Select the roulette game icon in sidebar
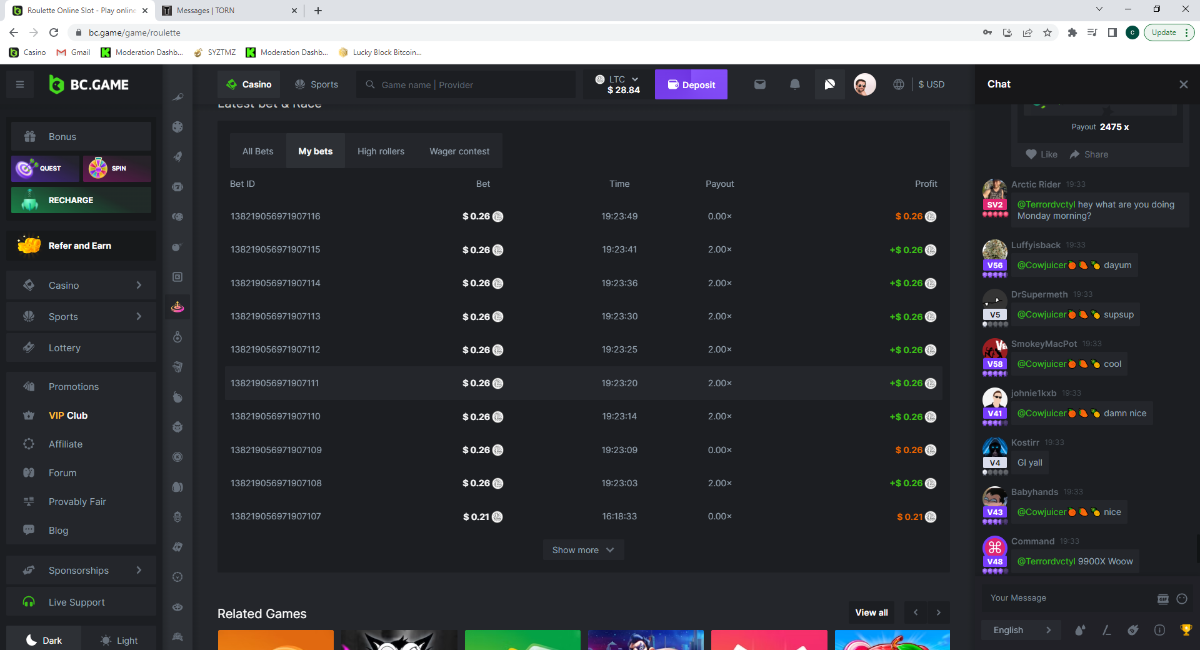The width and height of the screenshot is (1200, 650). (x=177, y=306)
